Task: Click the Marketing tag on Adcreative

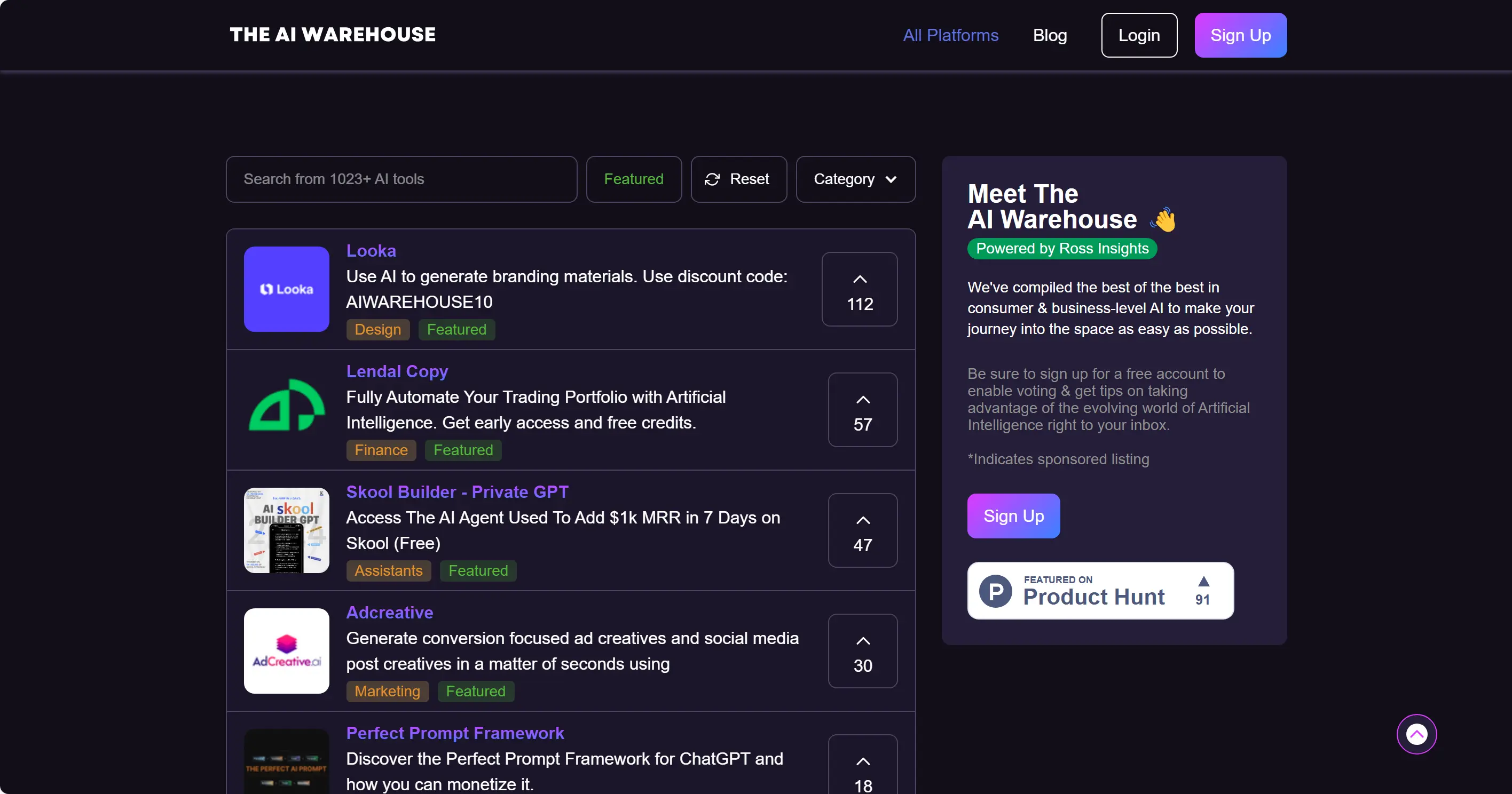Action: click(x=388, y=692)
